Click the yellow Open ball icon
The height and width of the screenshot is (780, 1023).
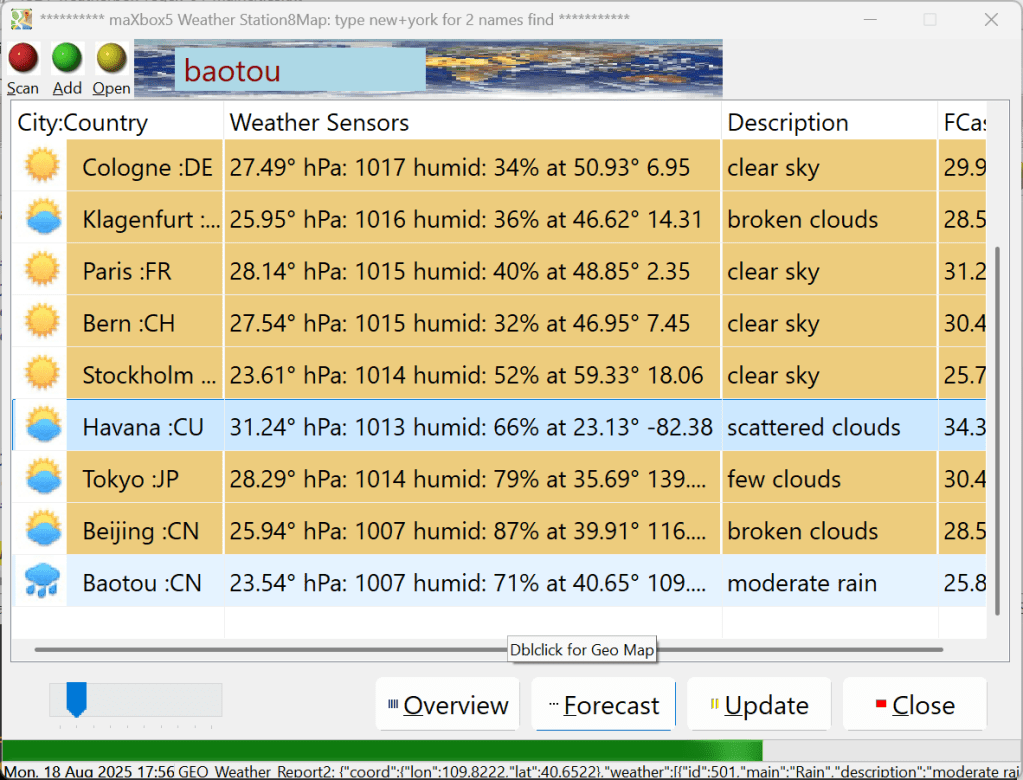[x=111, y=59]
